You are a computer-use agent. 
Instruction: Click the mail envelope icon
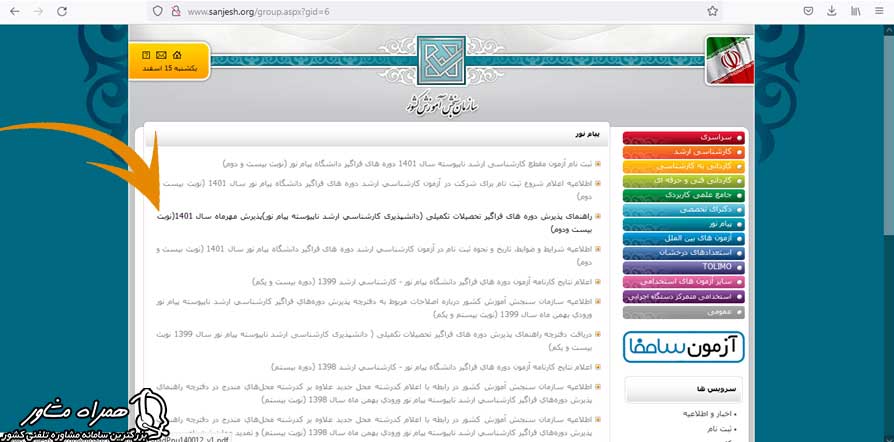tap(161, 55)
